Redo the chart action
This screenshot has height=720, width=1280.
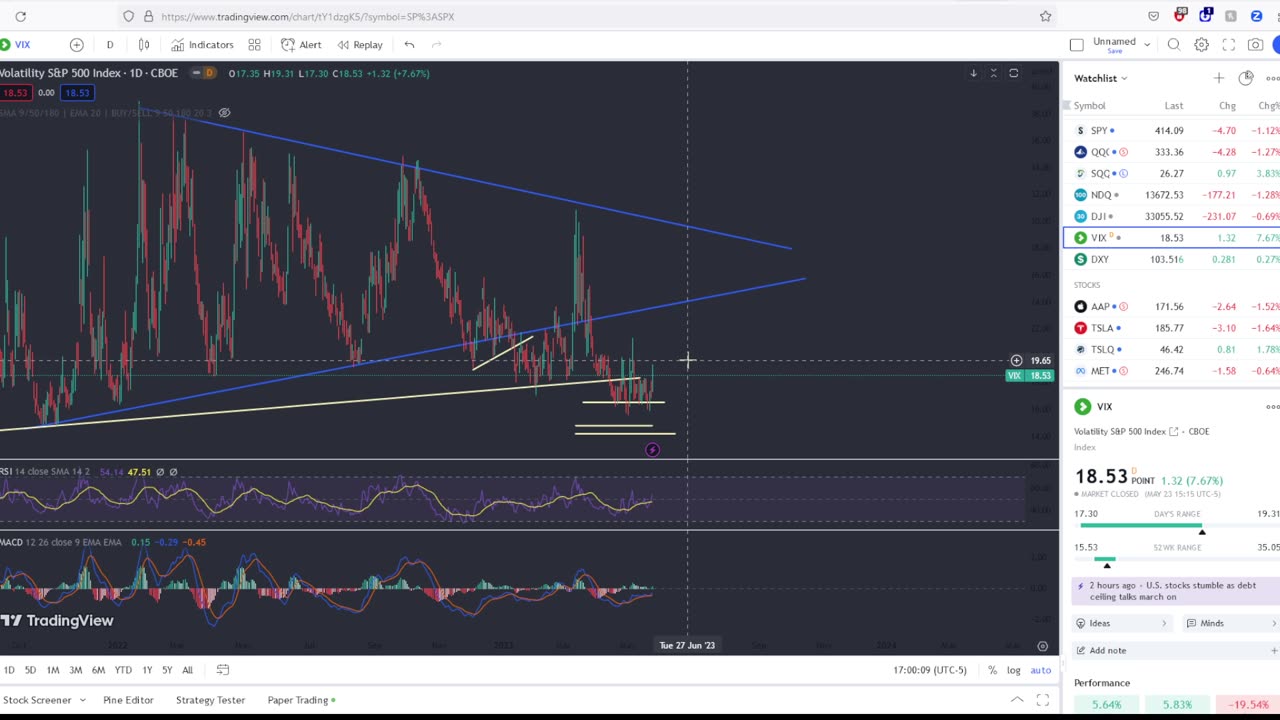click(x=436, y=45)
